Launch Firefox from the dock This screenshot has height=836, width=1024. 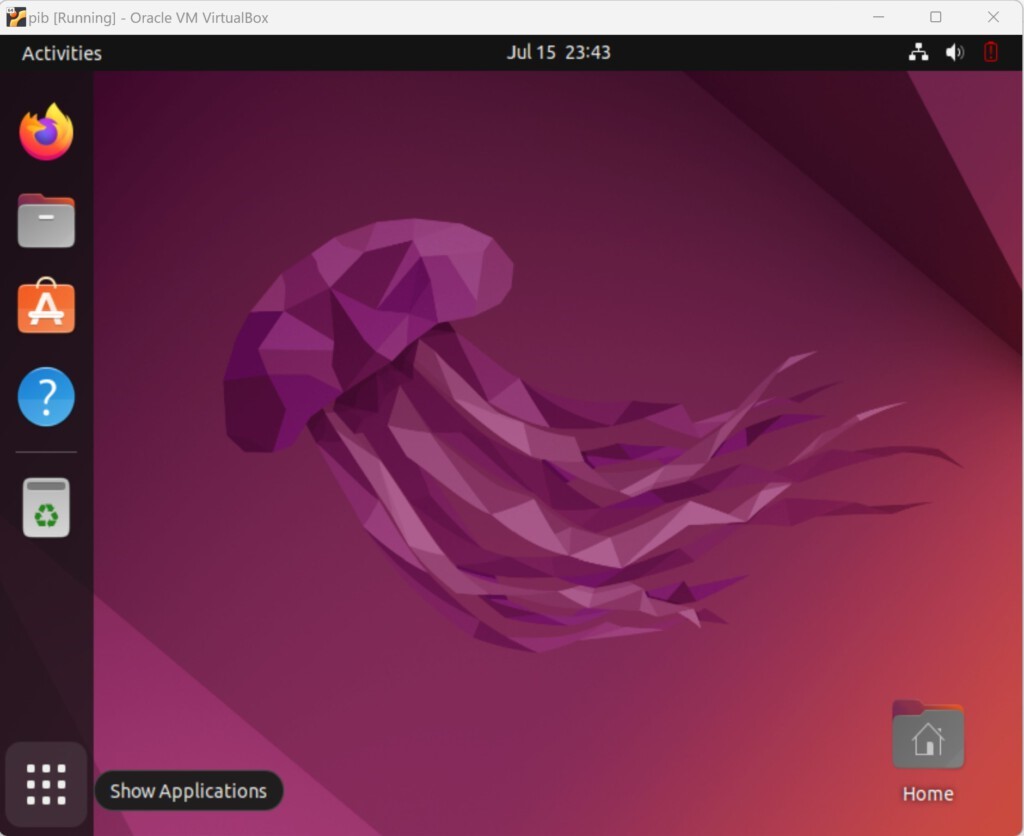point(46,132)
